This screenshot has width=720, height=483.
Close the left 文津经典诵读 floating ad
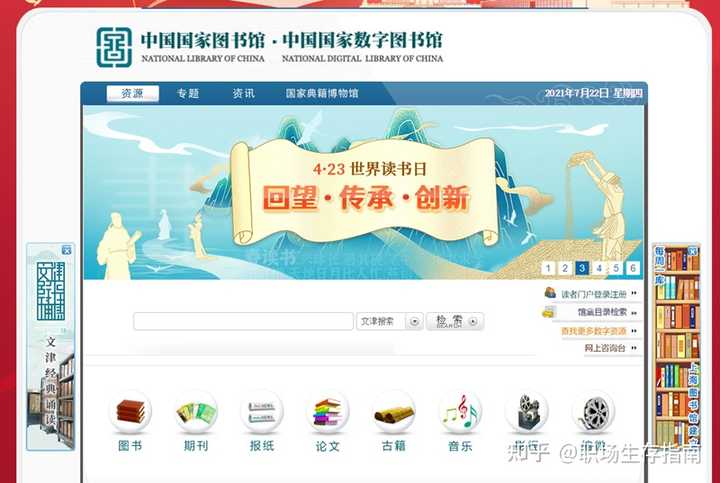click(67, 250)
